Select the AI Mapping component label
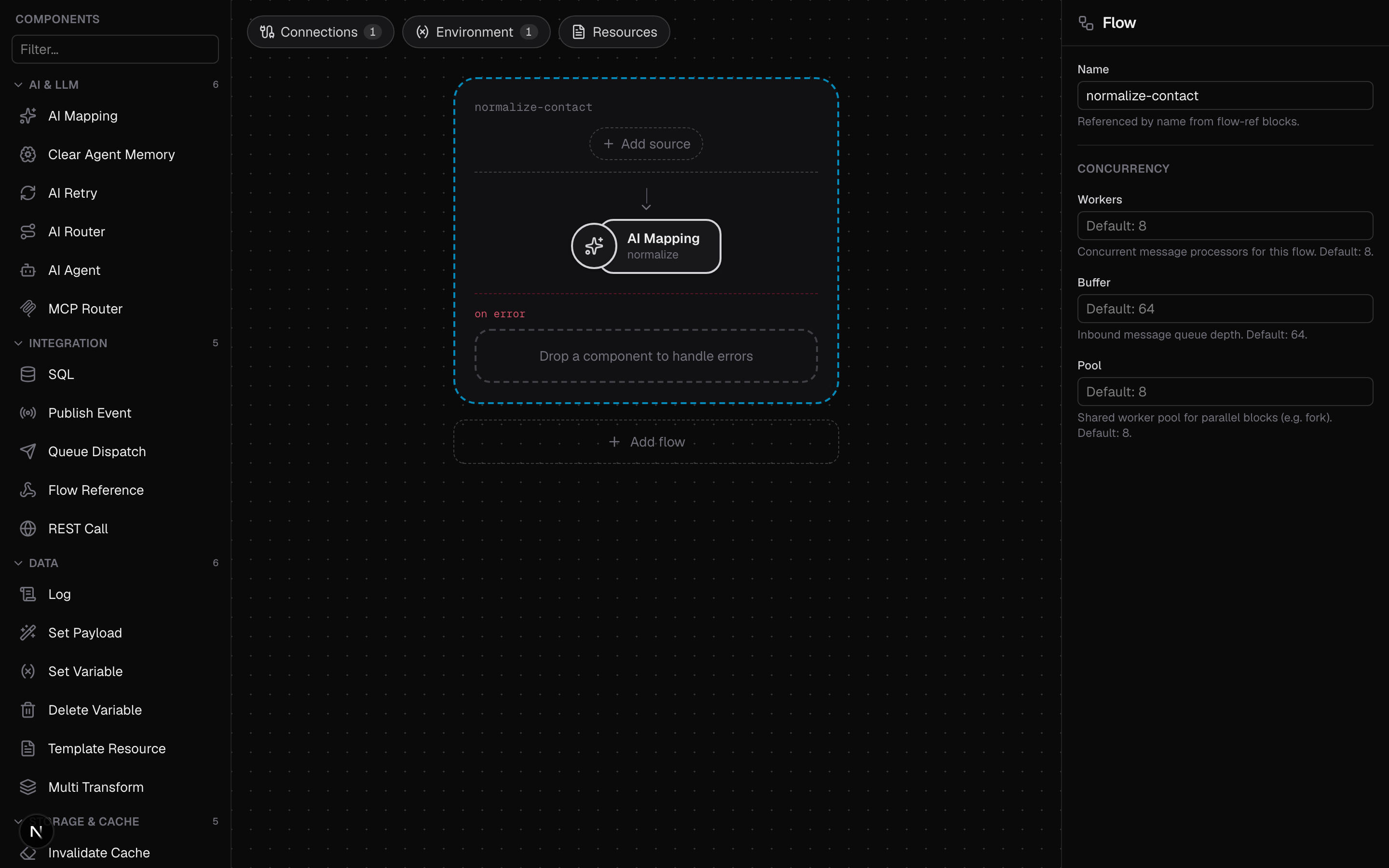The image size is (1389, 868). (x=82, y=116)
